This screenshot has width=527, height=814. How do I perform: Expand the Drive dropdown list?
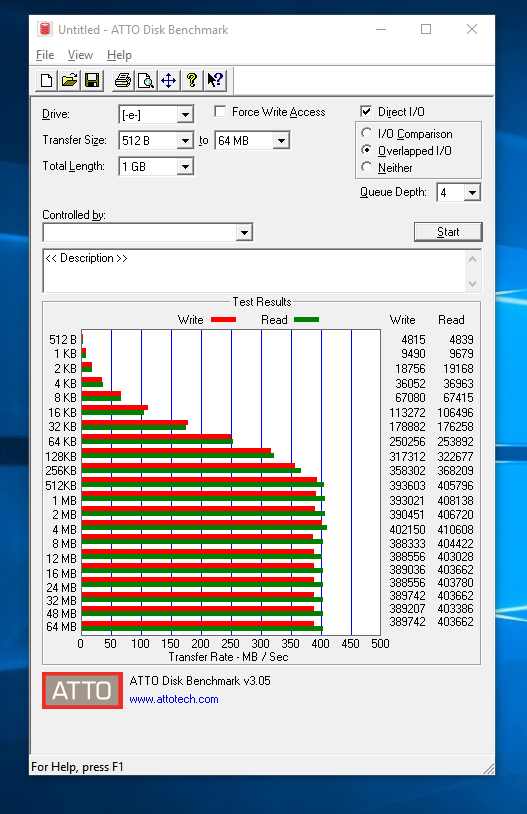185,115
